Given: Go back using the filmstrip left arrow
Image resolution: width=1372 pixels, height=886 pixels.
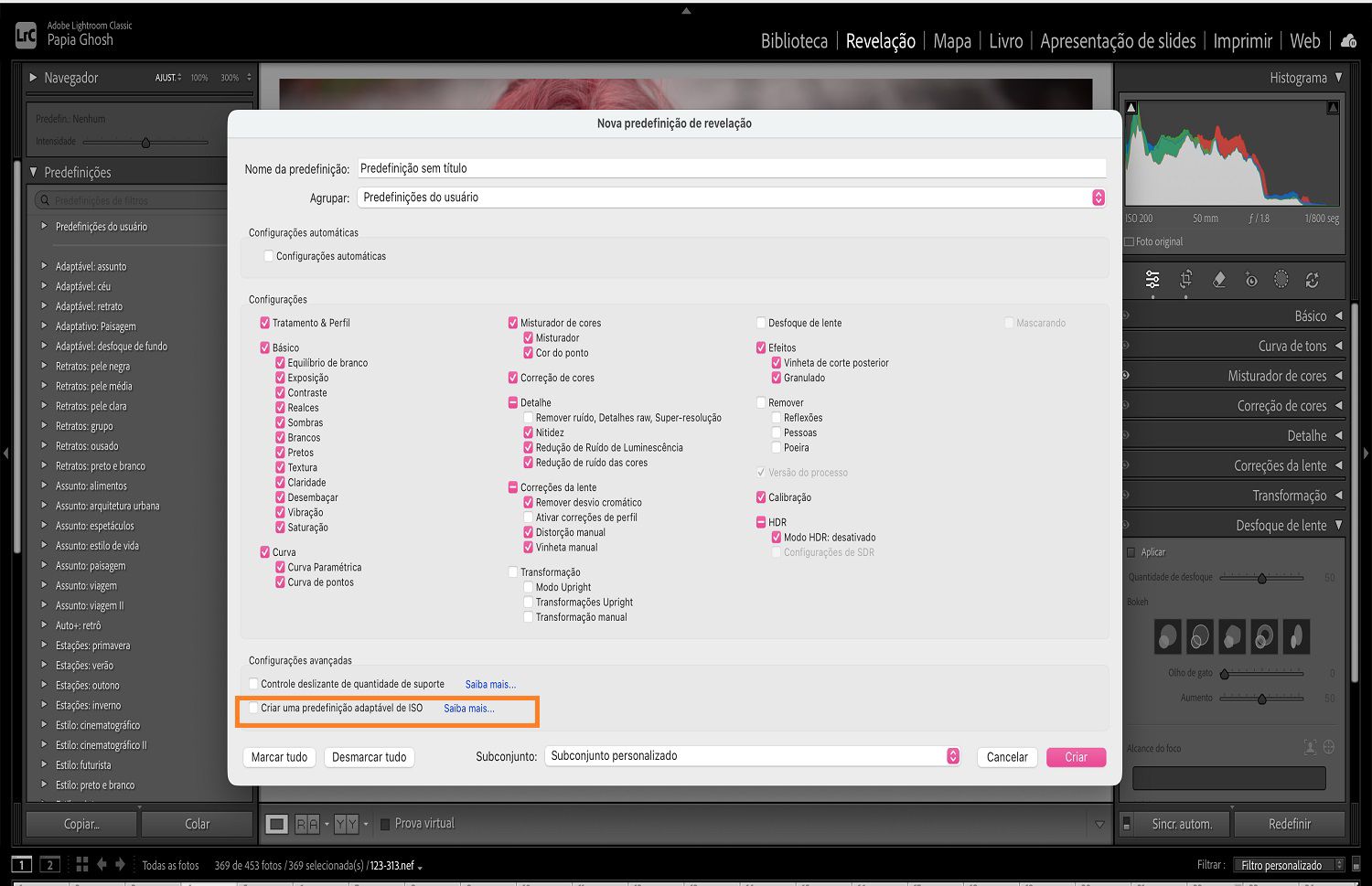Looking at the screenshot, I should (102, 864).
